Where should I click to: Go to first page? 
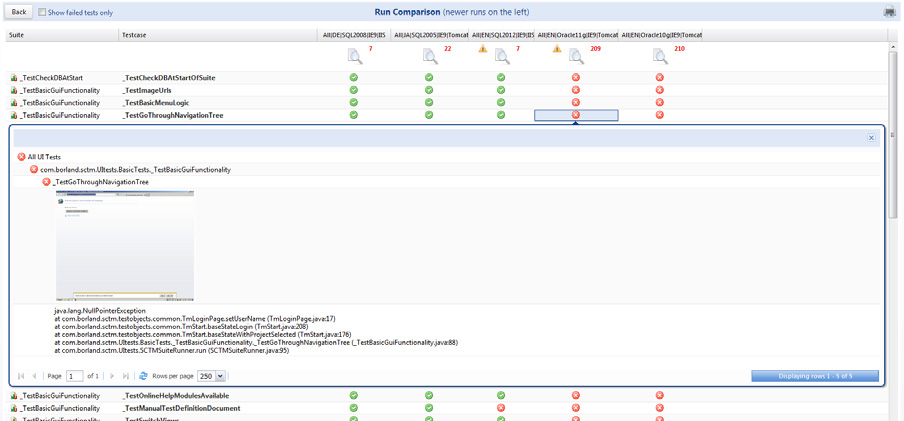pos(22,376)
